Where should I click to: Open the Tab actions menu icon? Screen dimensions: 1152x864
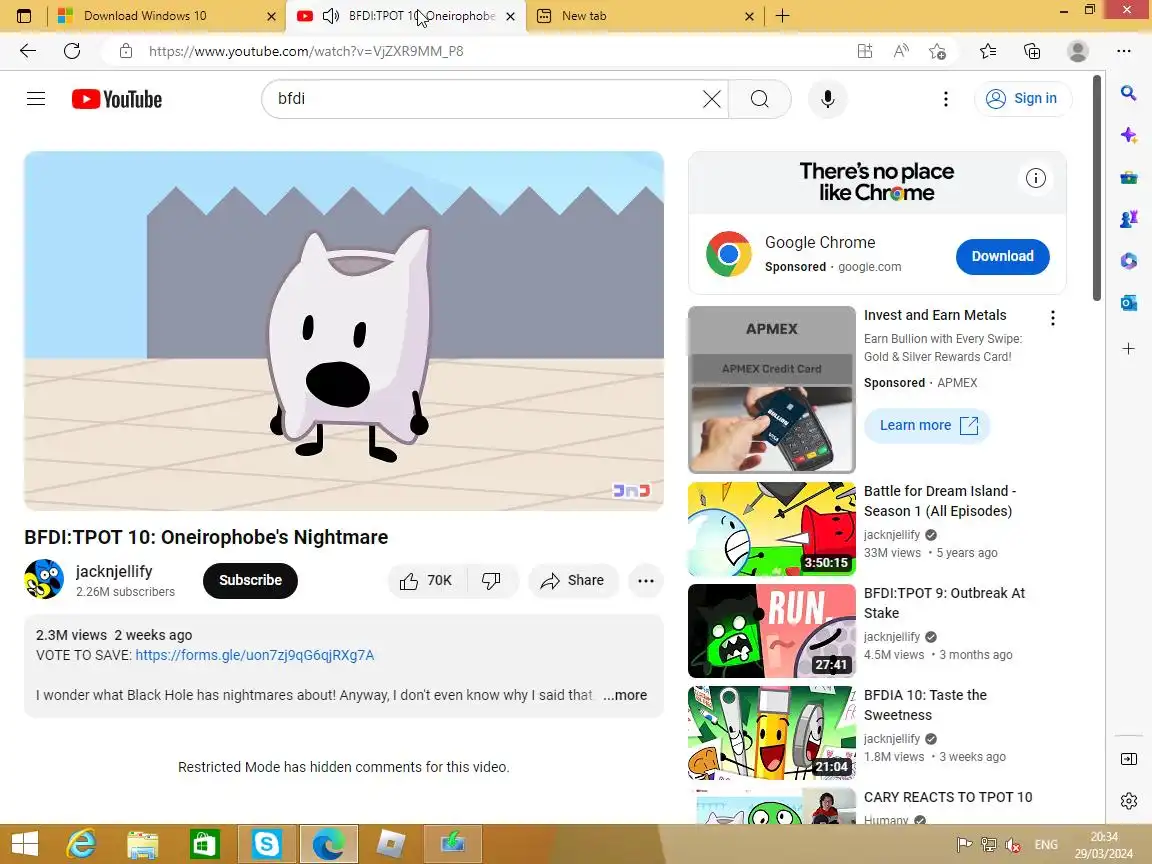[x=24, y=15]
